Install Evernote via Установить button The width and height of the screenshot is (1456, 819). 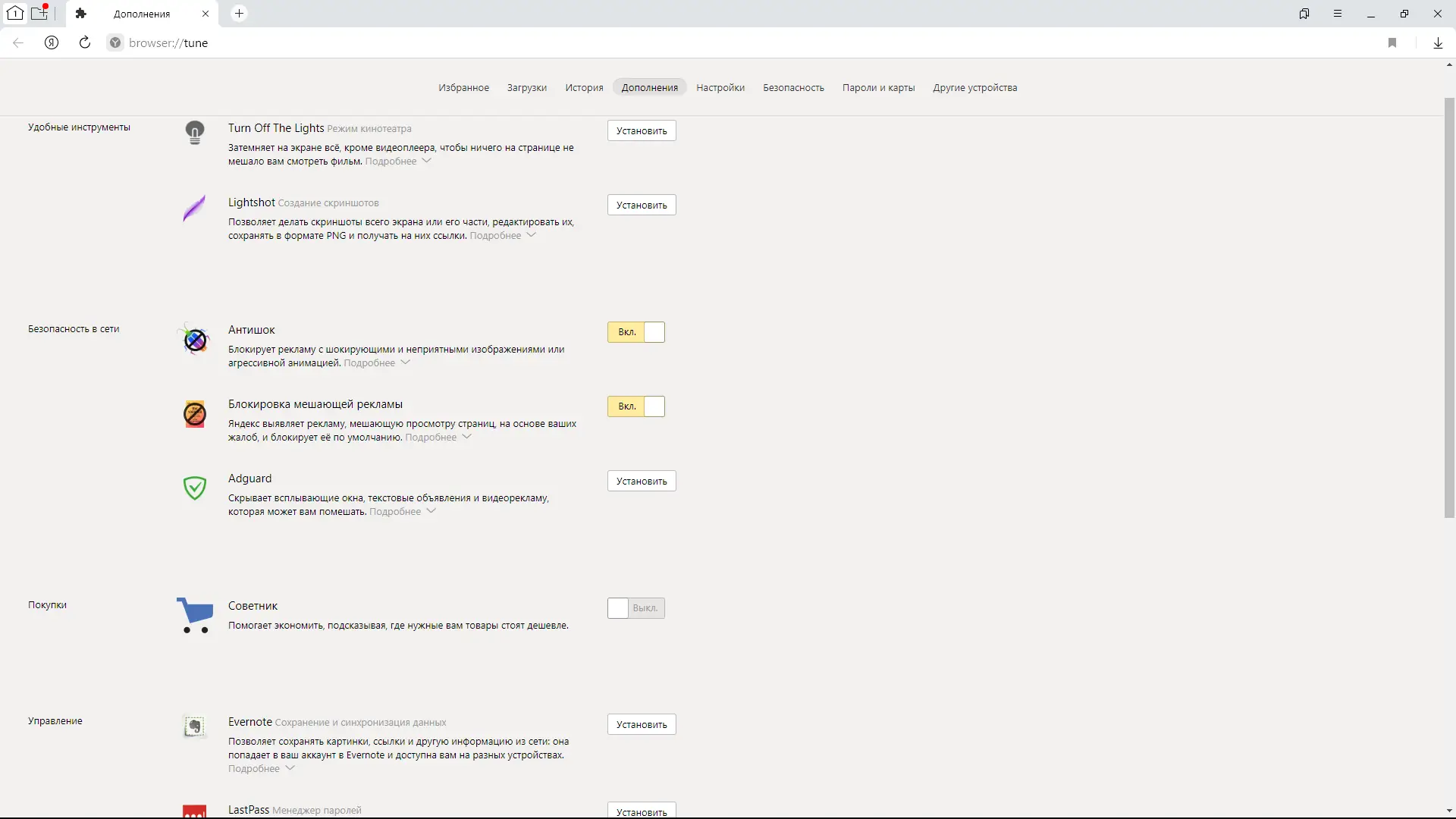[642, 725]
